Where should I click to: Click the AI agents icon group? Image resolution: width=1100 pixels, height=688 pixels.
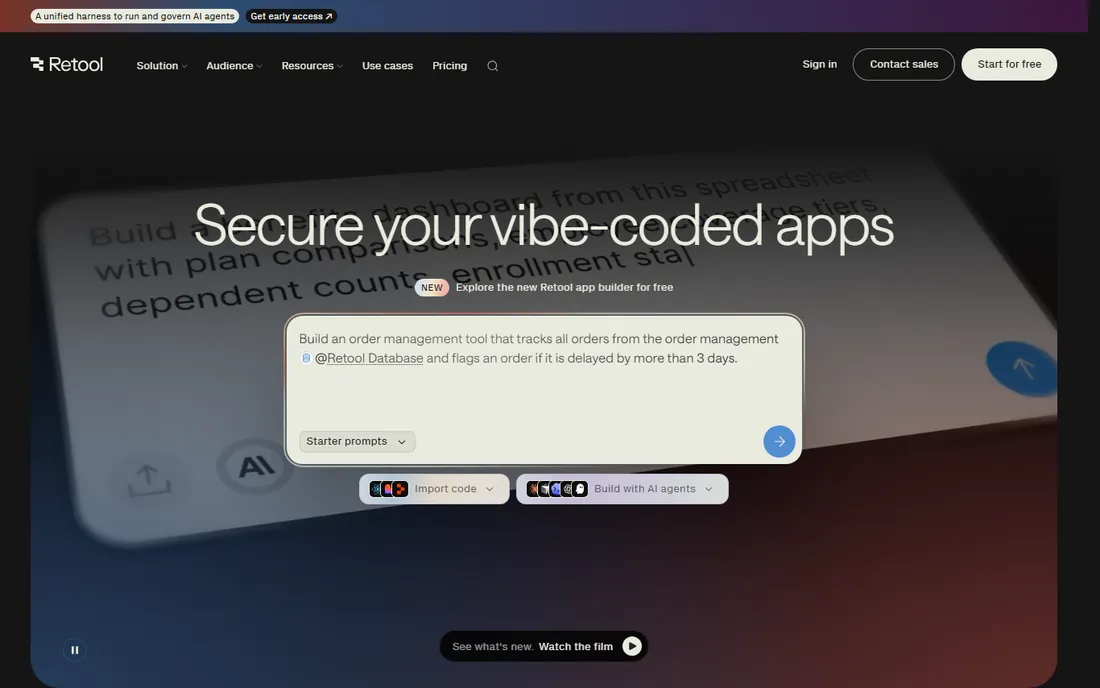pos(557,489)
